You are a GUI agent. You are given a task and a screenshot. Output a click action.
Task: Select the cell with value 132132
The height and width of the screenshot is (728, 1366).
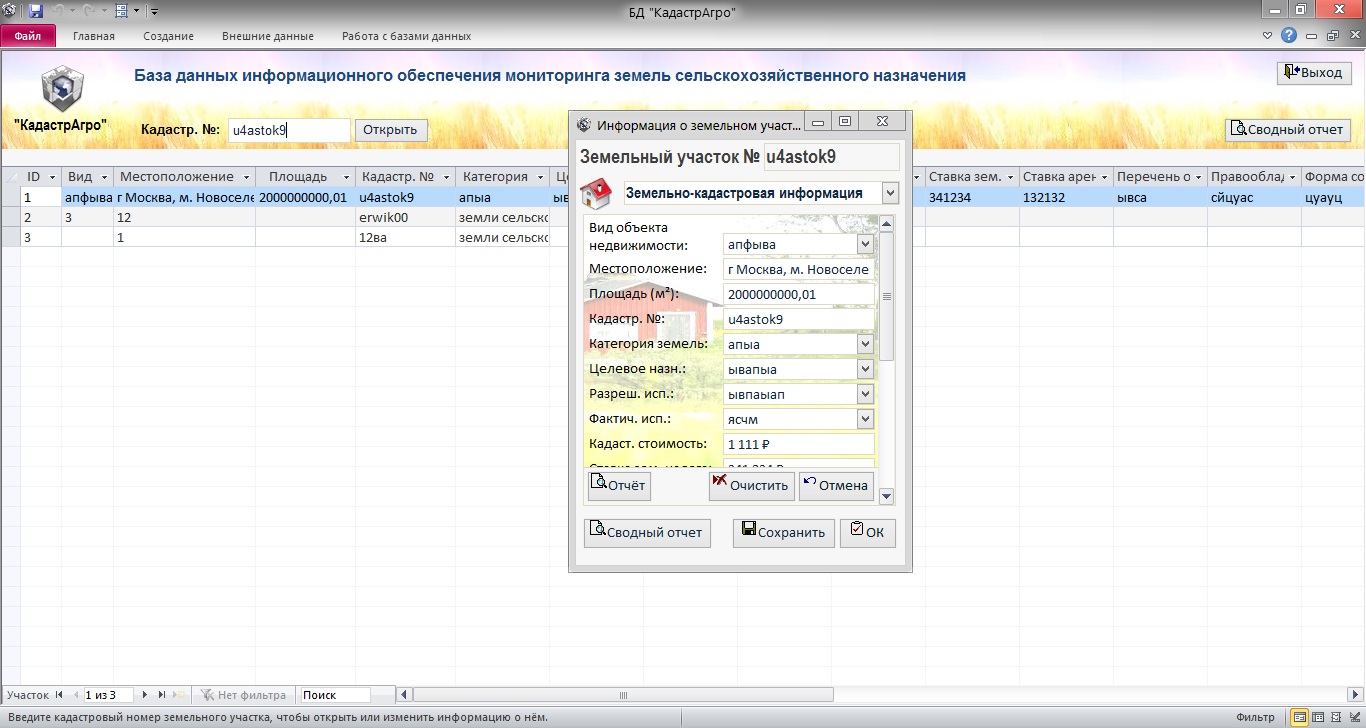click(x=1067, y=198)
